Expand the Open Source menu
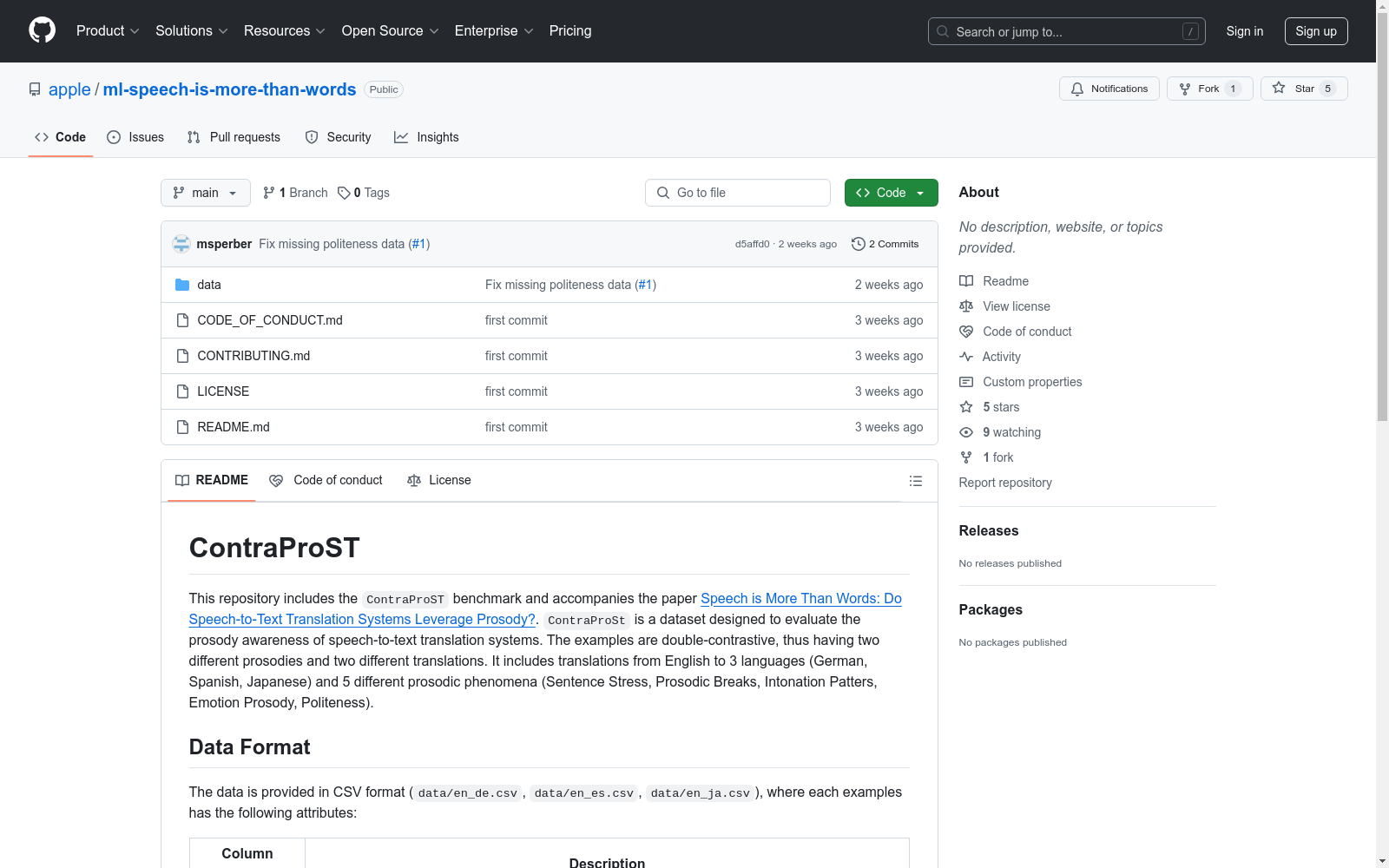Screen dimensions: 1389x868 [x=391, y=30]
